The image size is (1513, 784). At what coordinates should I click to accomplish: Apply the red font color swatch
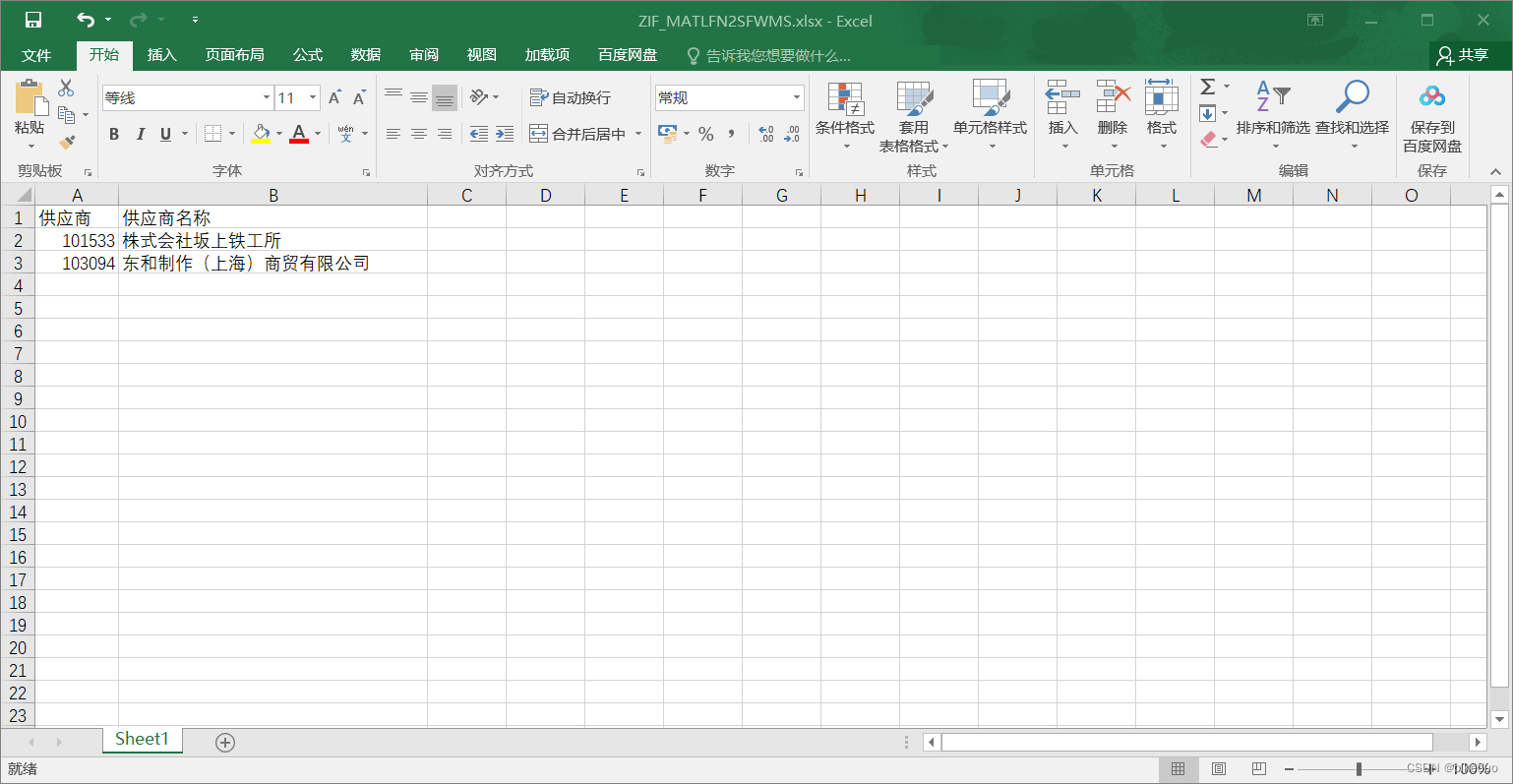(x=299, y=134)
